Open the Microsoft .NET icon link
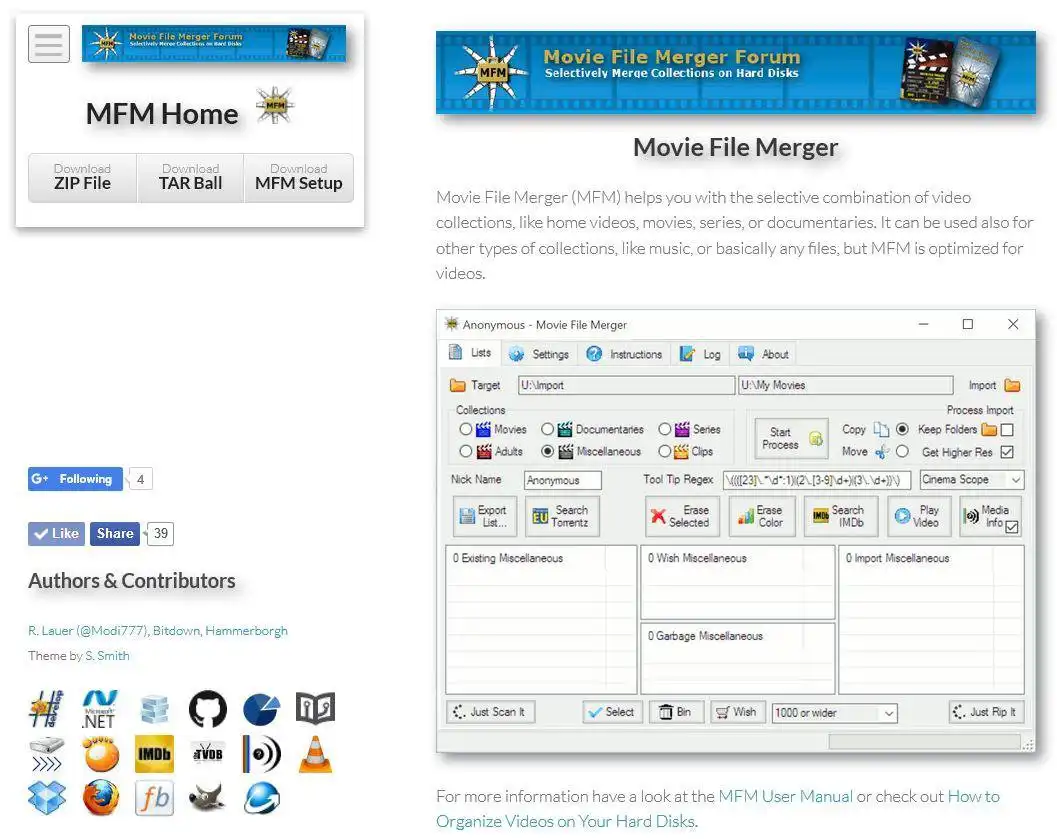The width and height of the screenshot is (1057, 839). pyautogui.click(x=99, y=709)
